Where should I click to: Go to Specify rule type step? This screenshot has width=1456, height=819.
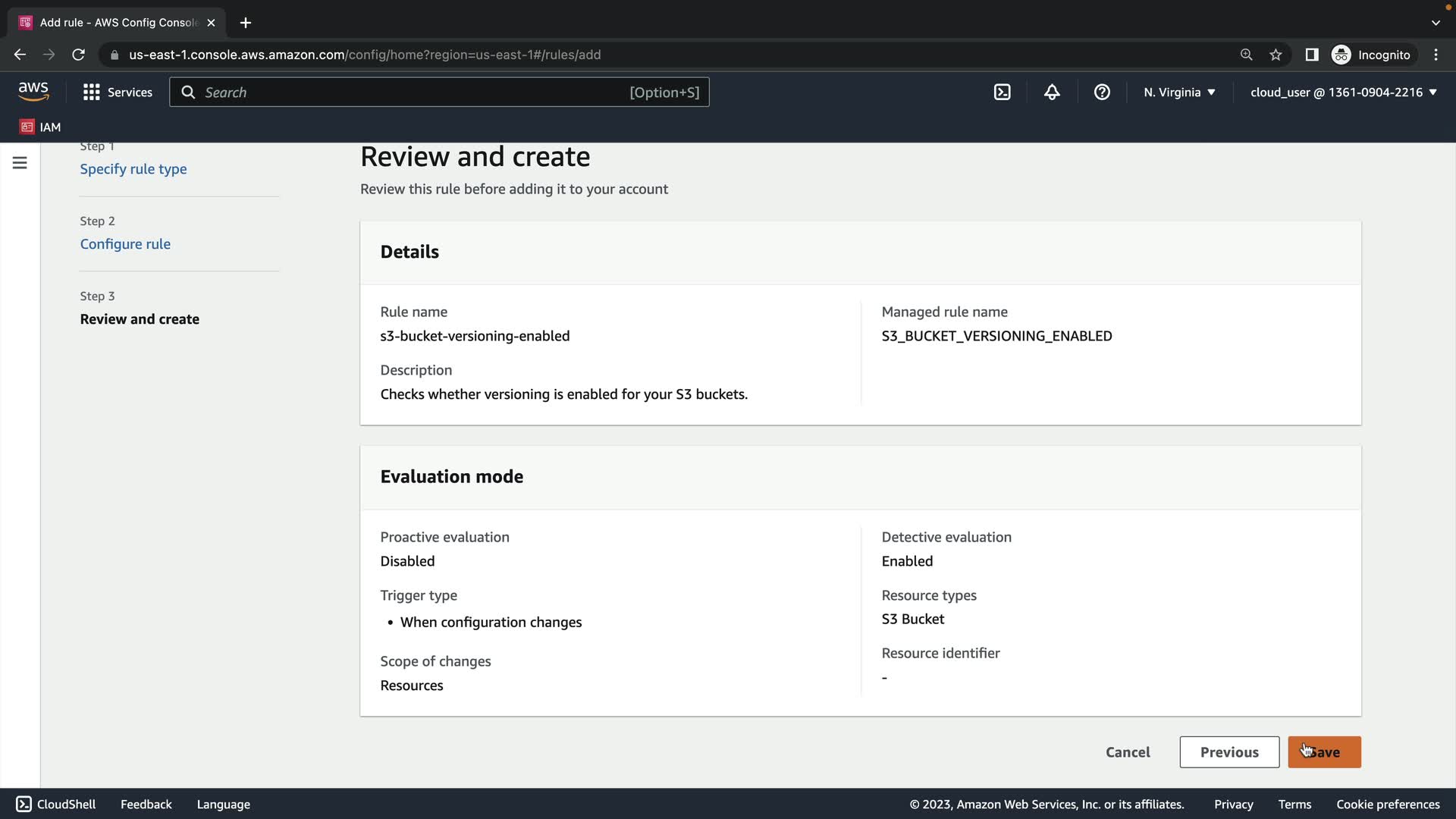tap(133, 169)
